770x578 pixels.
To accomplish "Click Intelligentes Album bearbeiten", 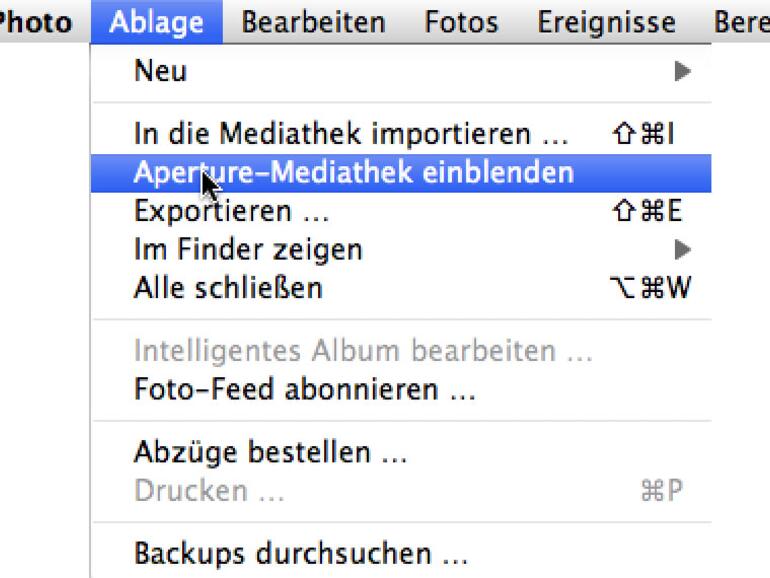I will [363, 351].
